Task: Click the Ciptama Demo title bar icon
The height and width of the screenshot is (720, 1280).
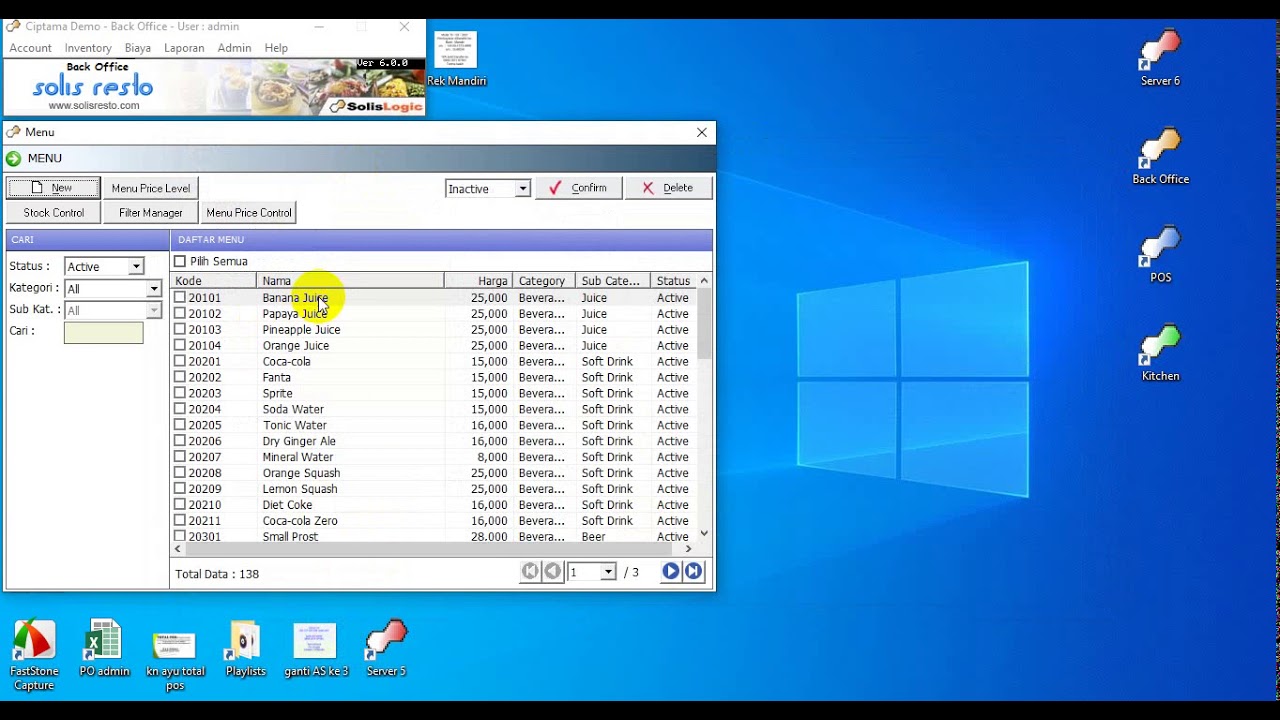Action: [x=13, y=26]
